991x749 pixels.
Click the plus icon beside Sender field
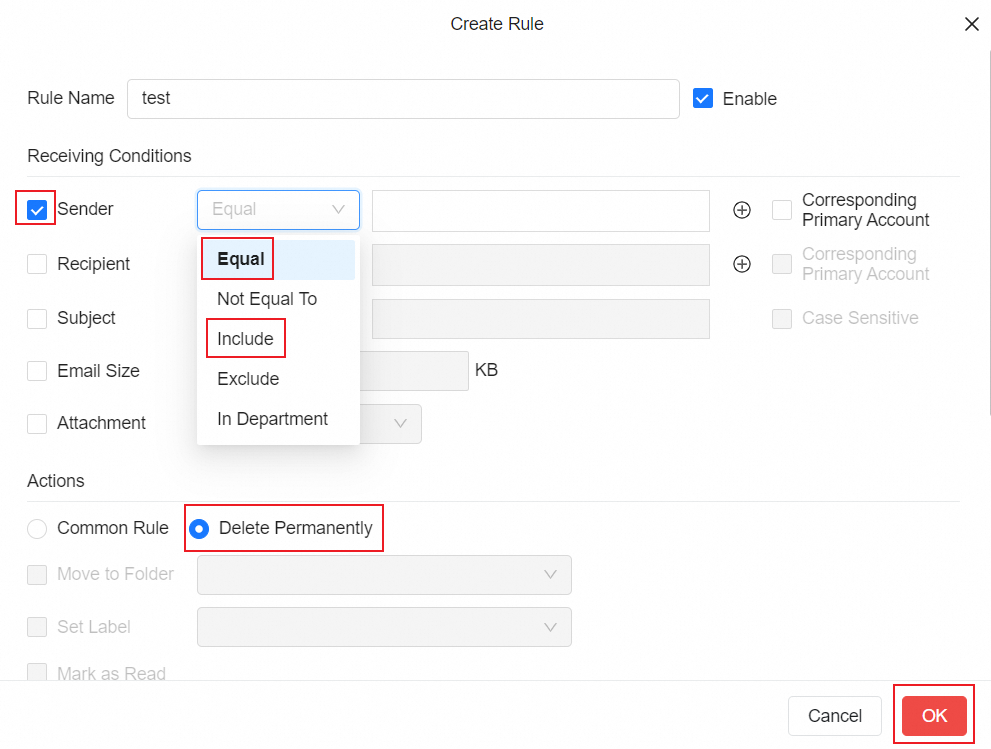(742, 210)
